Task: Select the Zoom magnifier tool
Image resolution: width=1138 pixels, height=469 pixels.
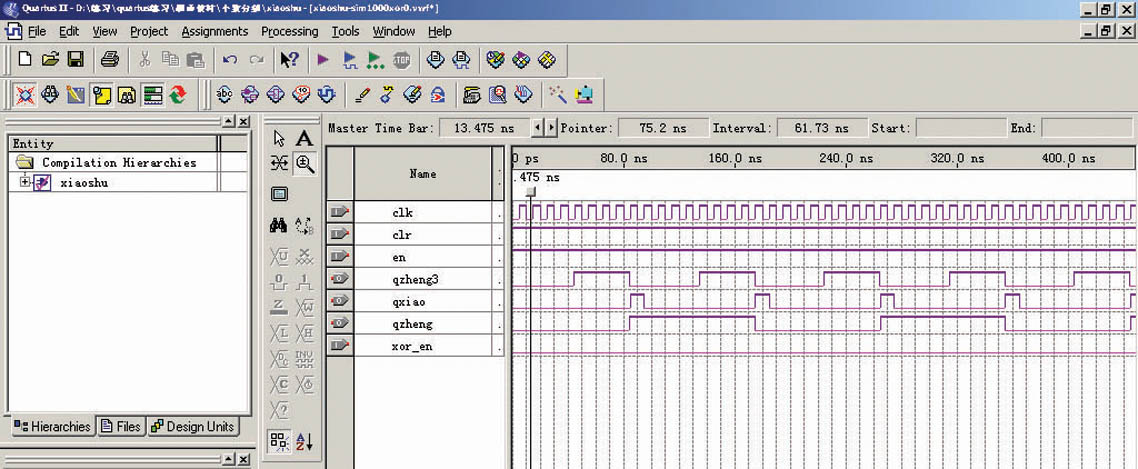Action: [x=305, y=164]
